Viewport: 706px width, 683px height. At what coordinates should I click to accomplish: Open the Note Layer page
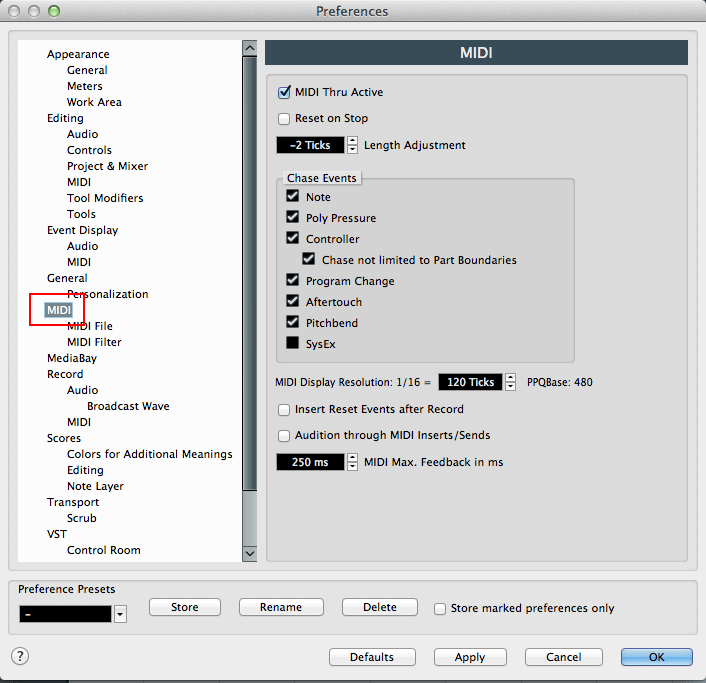pos(95,486)
